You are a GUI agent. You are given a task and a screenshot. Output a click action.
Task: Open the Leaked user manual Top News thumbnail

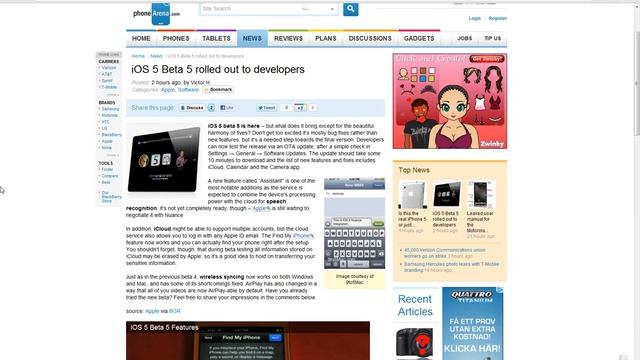(481, 195)
